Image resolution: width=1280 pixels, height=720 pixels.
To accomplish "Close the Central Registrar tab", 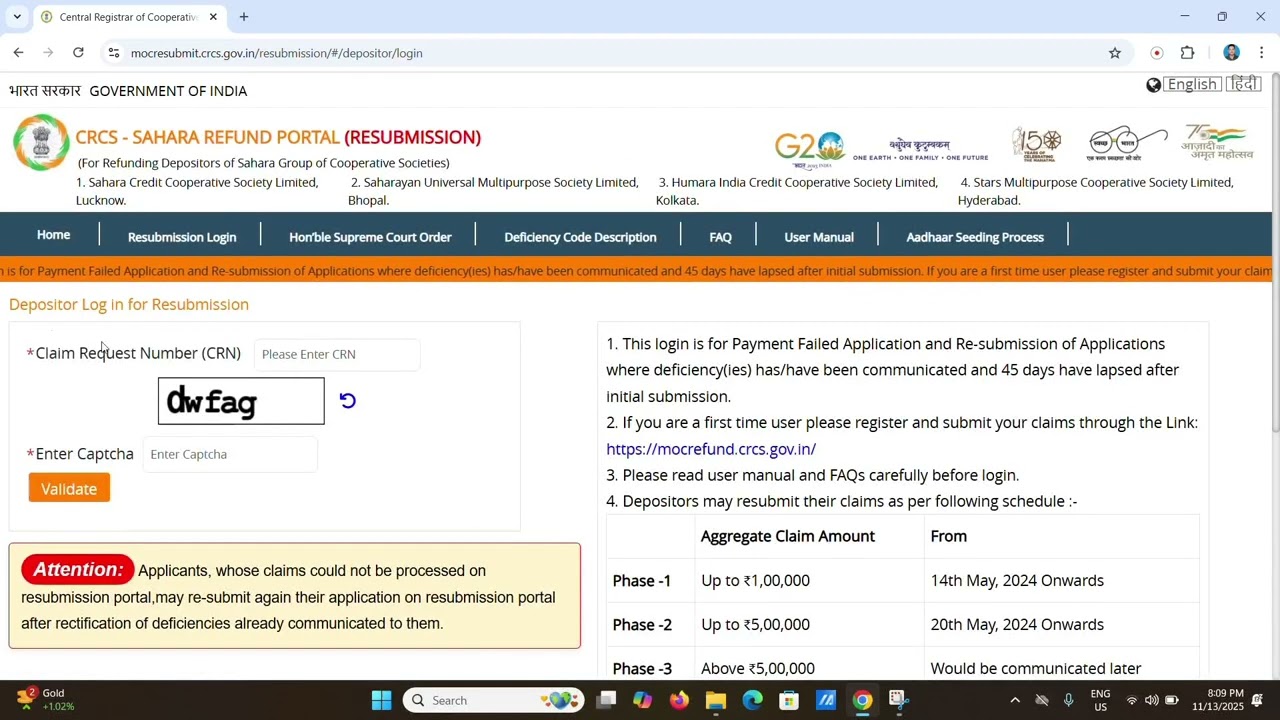I will point(213,17).
